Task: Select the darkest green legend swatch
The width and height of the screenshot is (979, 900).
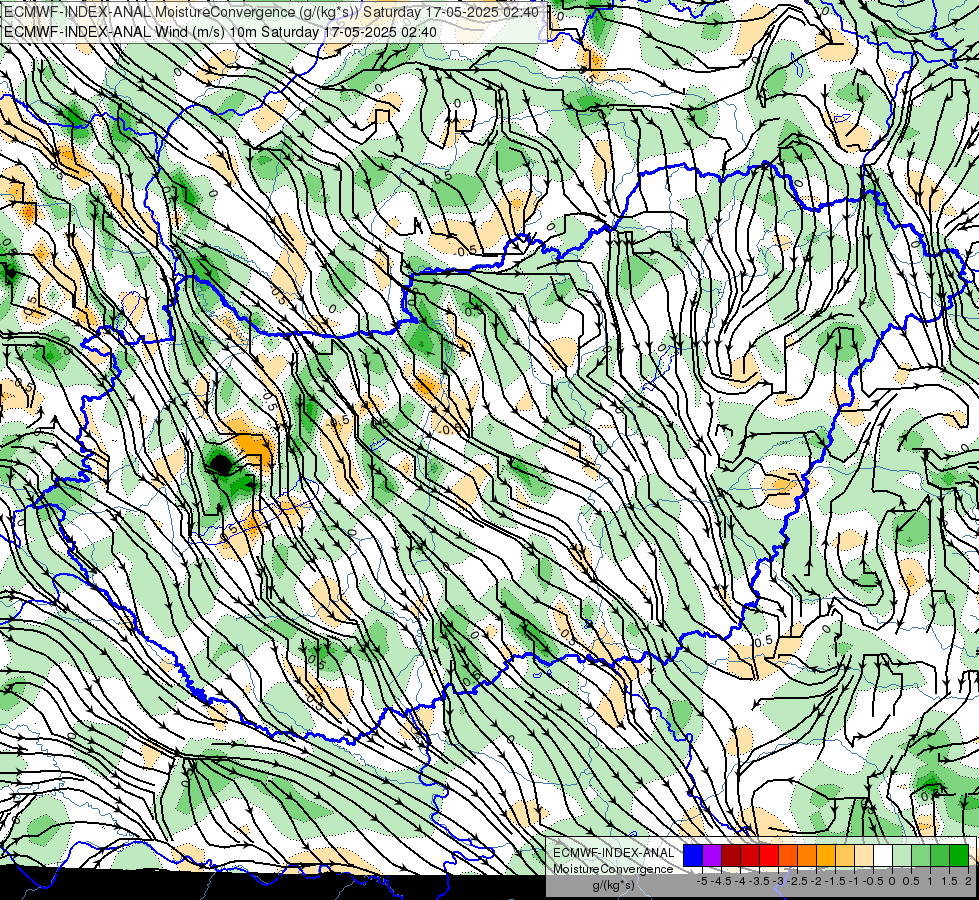Action: 959,855
